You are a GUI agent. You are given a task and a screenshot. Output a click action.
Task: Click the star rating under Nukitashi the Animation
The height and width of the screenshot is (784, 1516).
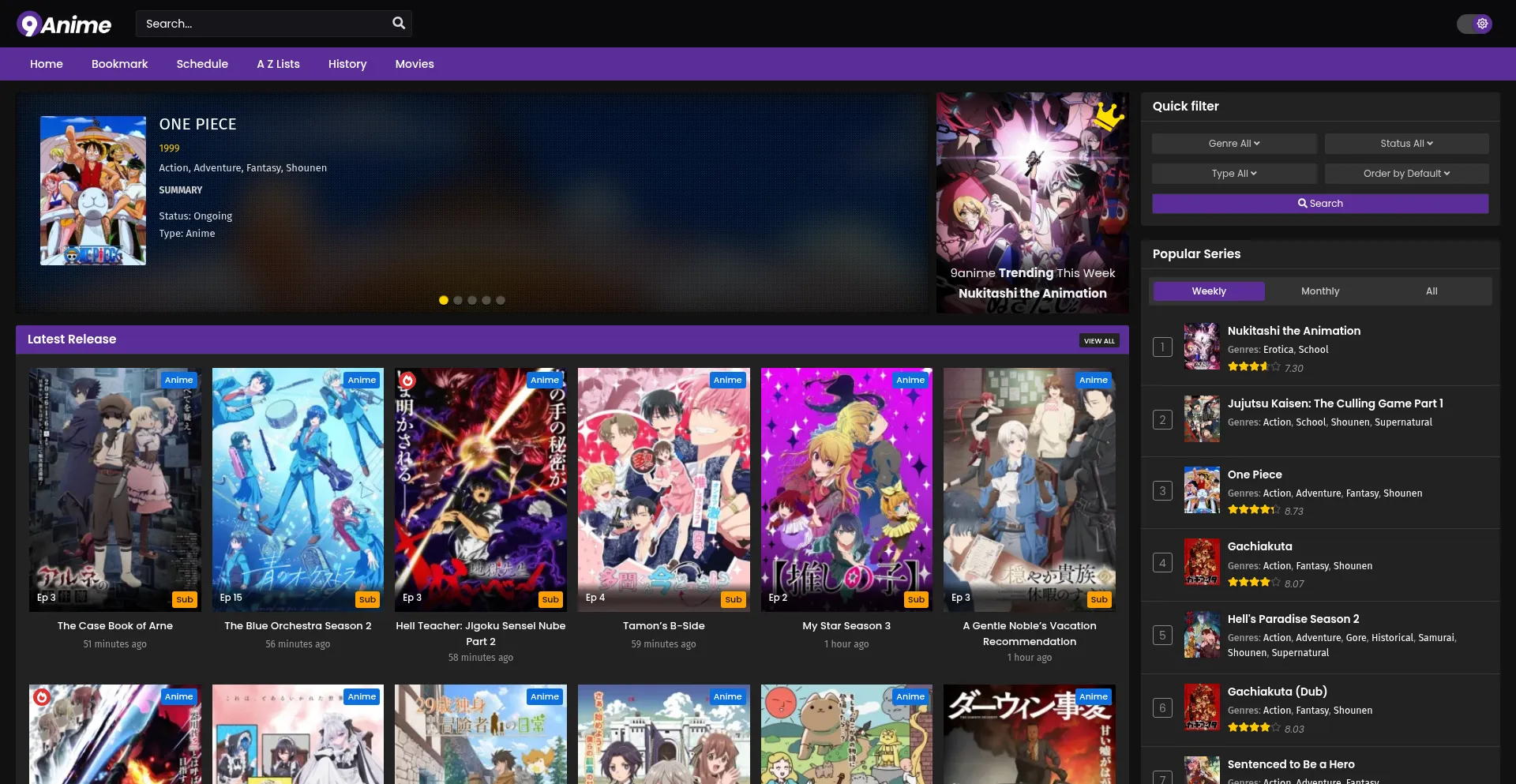click(1251, 366)
